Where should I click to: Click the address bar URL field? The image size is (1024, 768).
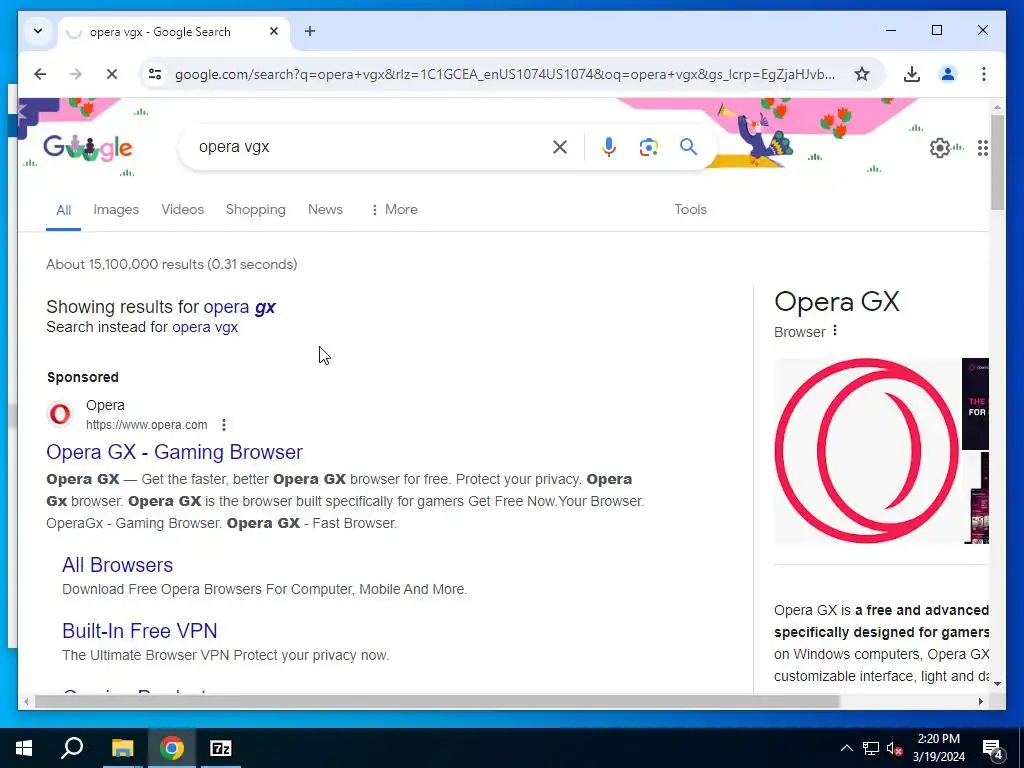click(504, 74)
